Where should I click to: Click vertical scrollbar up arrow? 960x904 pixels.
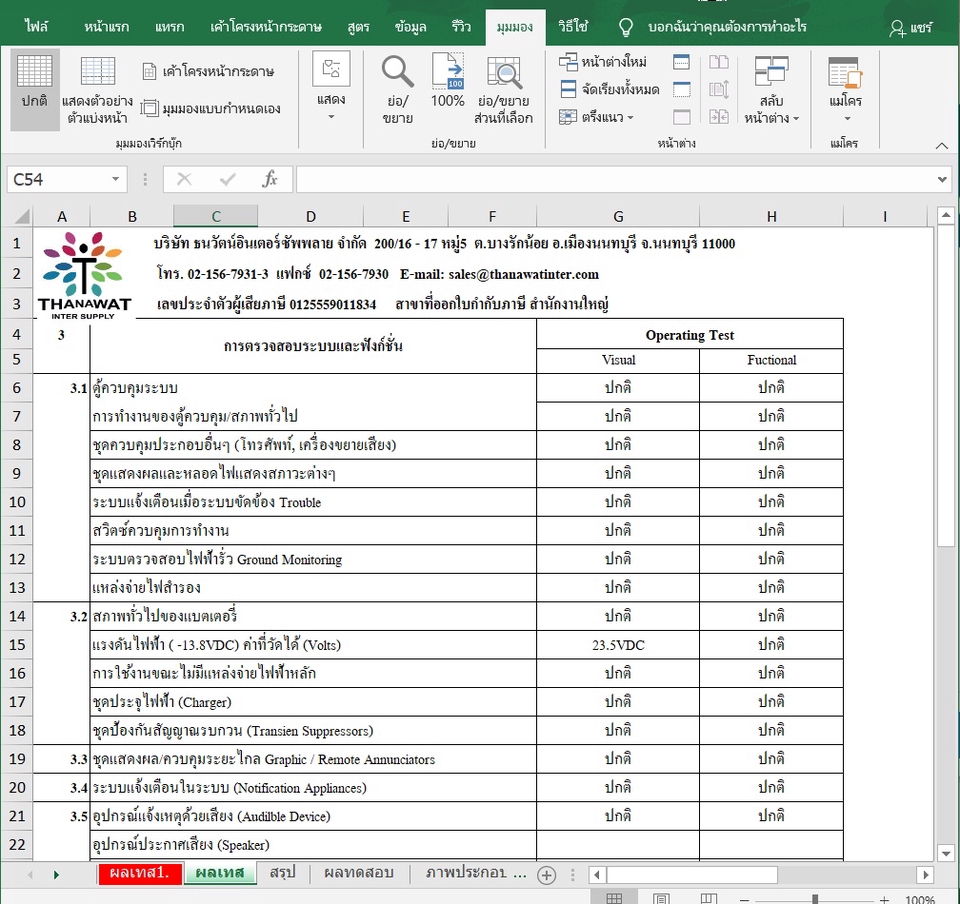coord(946,215)
